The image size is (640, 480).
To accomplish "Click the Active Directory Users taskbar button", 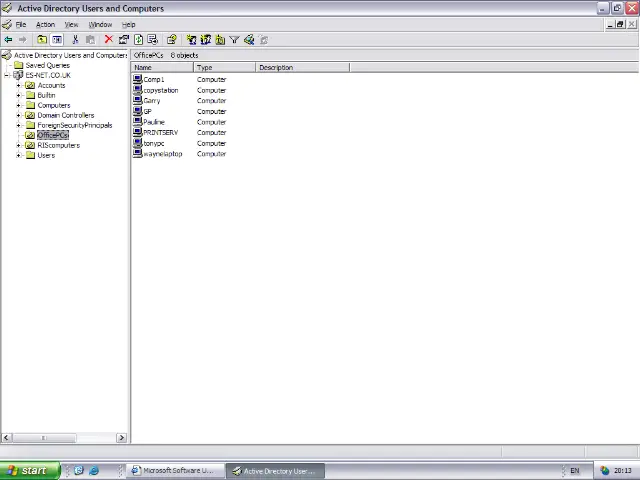I will click(276, 471).
